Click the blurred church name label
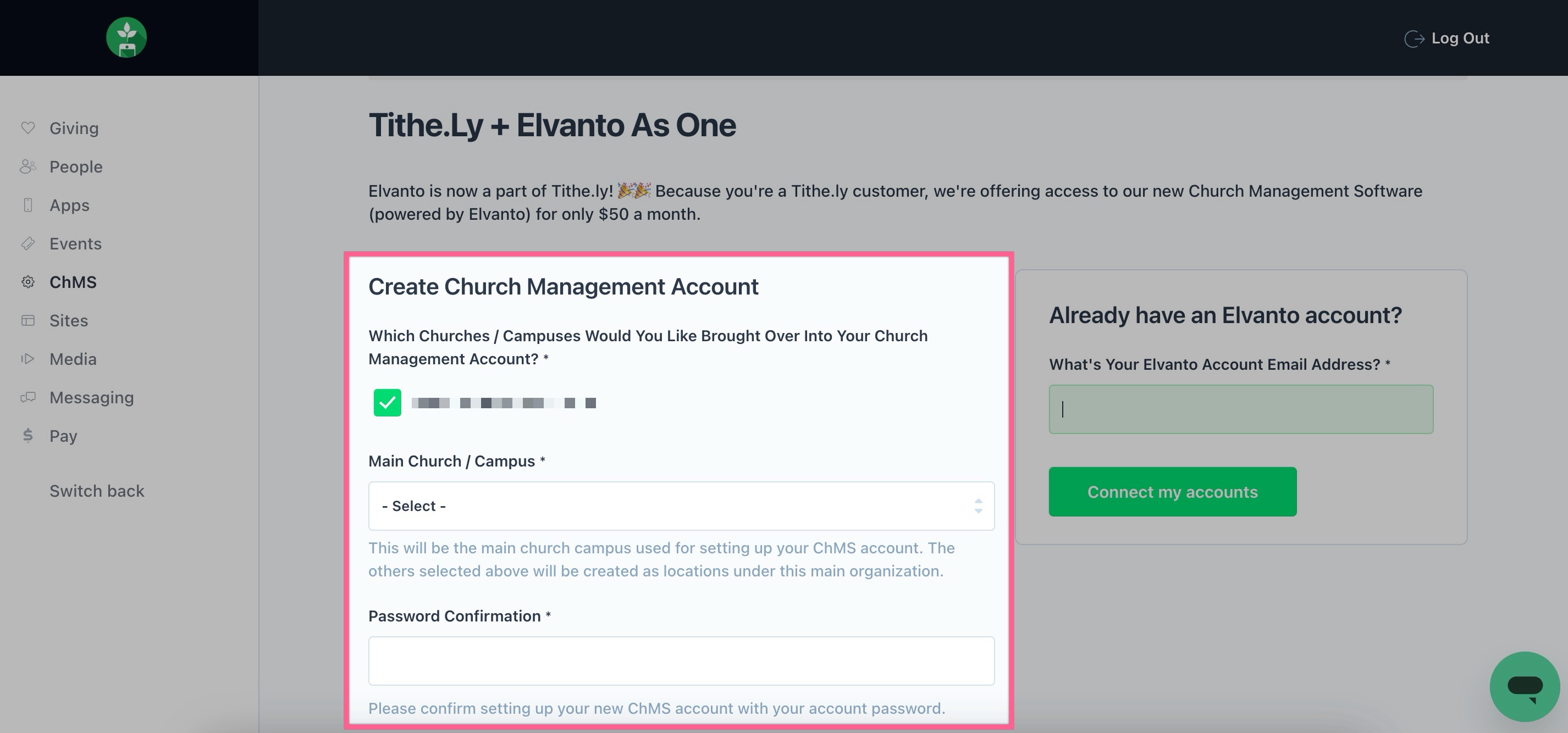 504,403
